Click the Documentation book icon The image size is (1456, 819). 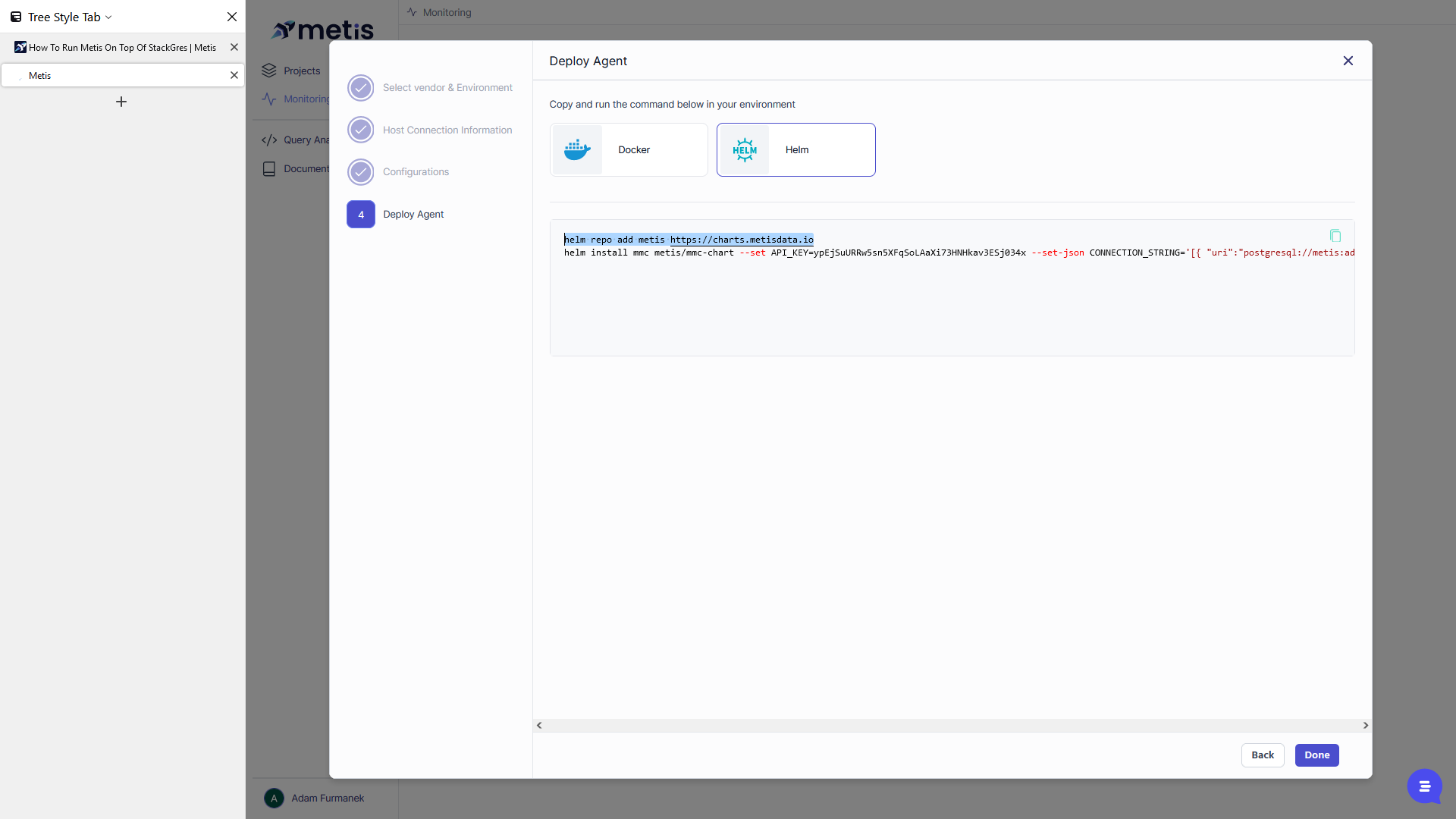click(269, 169)
